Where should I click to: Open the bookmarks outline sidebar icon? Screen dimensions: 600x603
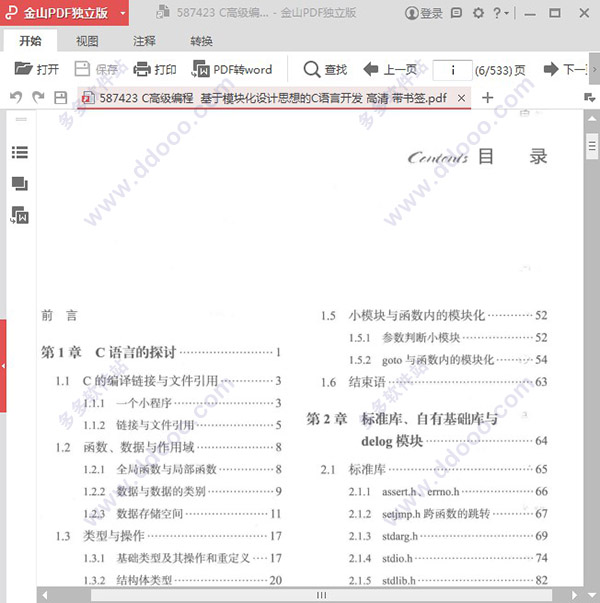click(x=20, y=152)
